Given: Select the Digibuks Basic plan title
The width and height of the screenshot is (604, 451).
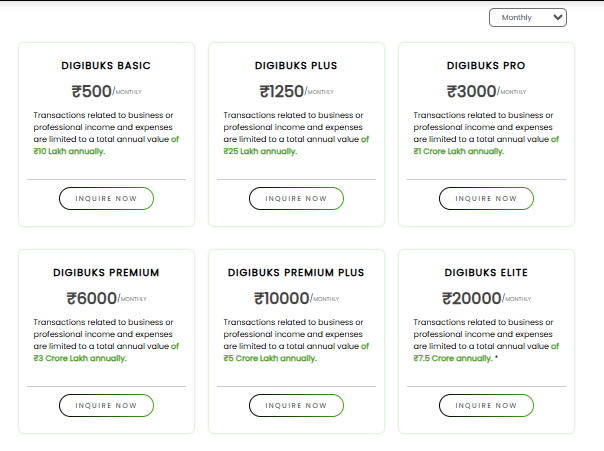Looking at the screenshot, I should pos(106,66).
